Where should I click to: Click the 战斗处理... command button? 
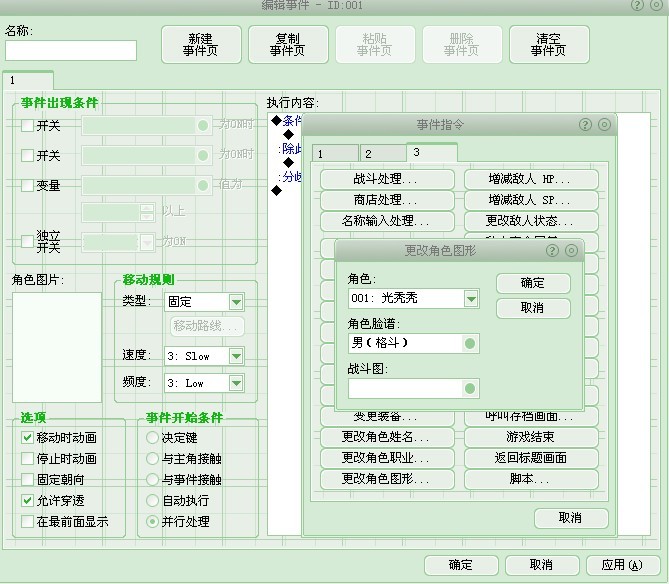(x=387, y=179)
